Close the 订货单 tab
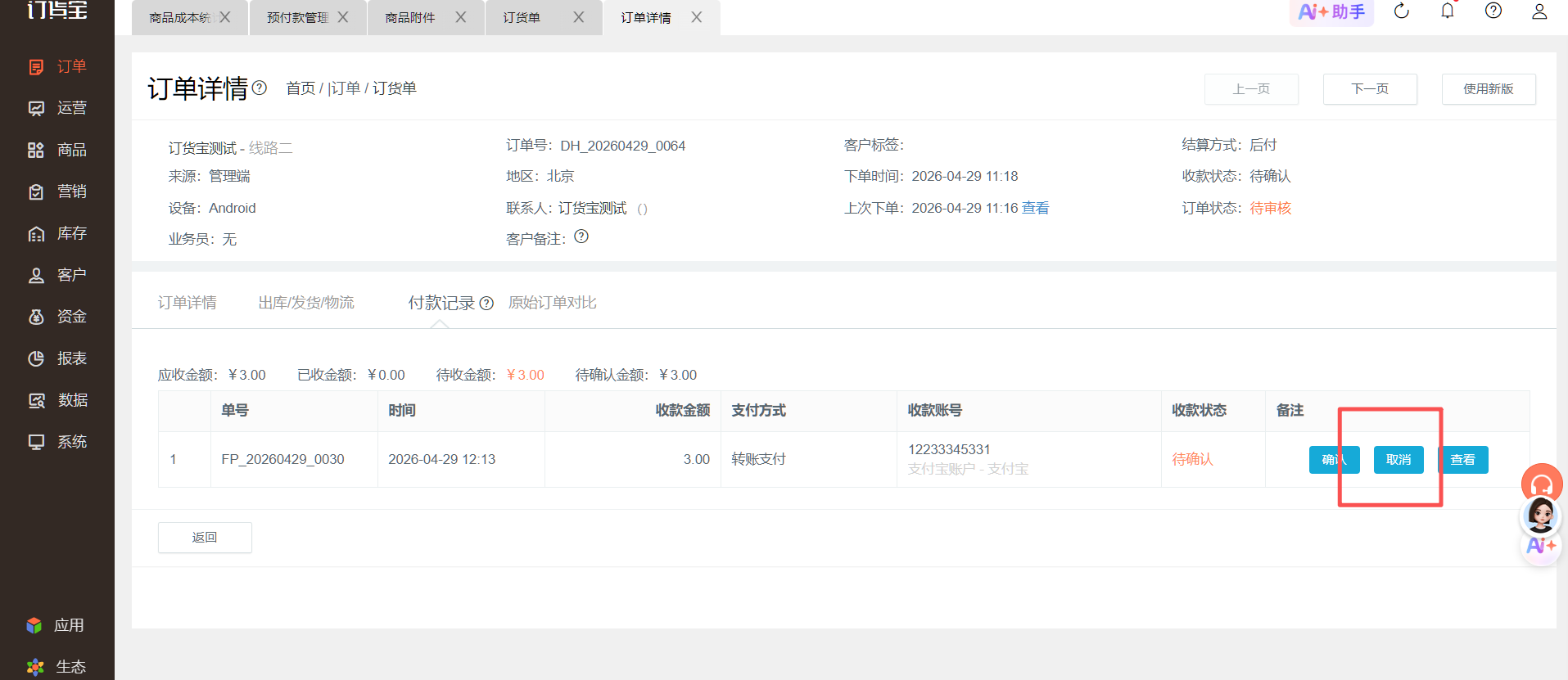 (x=579, y=17)
